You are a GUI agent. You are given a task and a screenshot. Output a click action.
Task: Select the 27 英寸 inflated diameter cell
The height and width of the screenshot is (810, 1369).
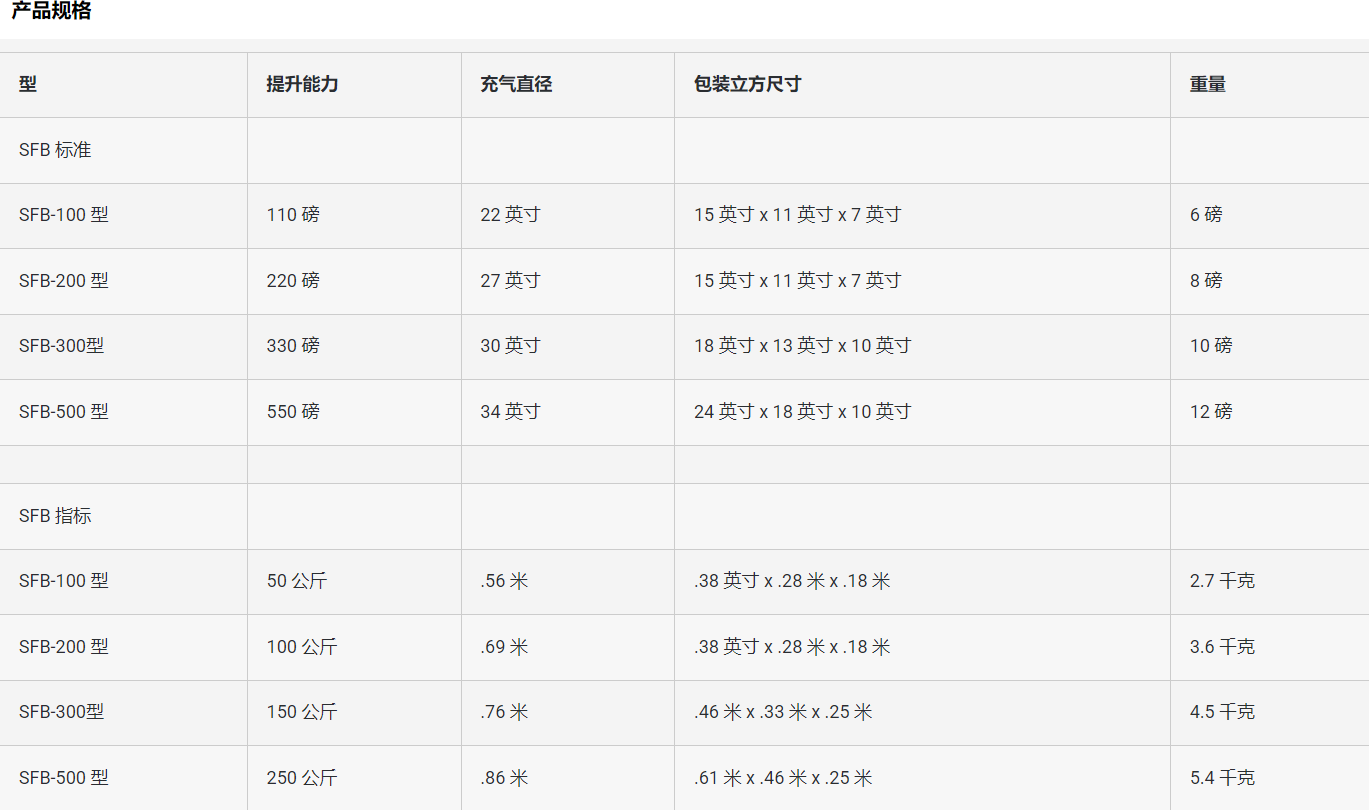coord(510,281)
